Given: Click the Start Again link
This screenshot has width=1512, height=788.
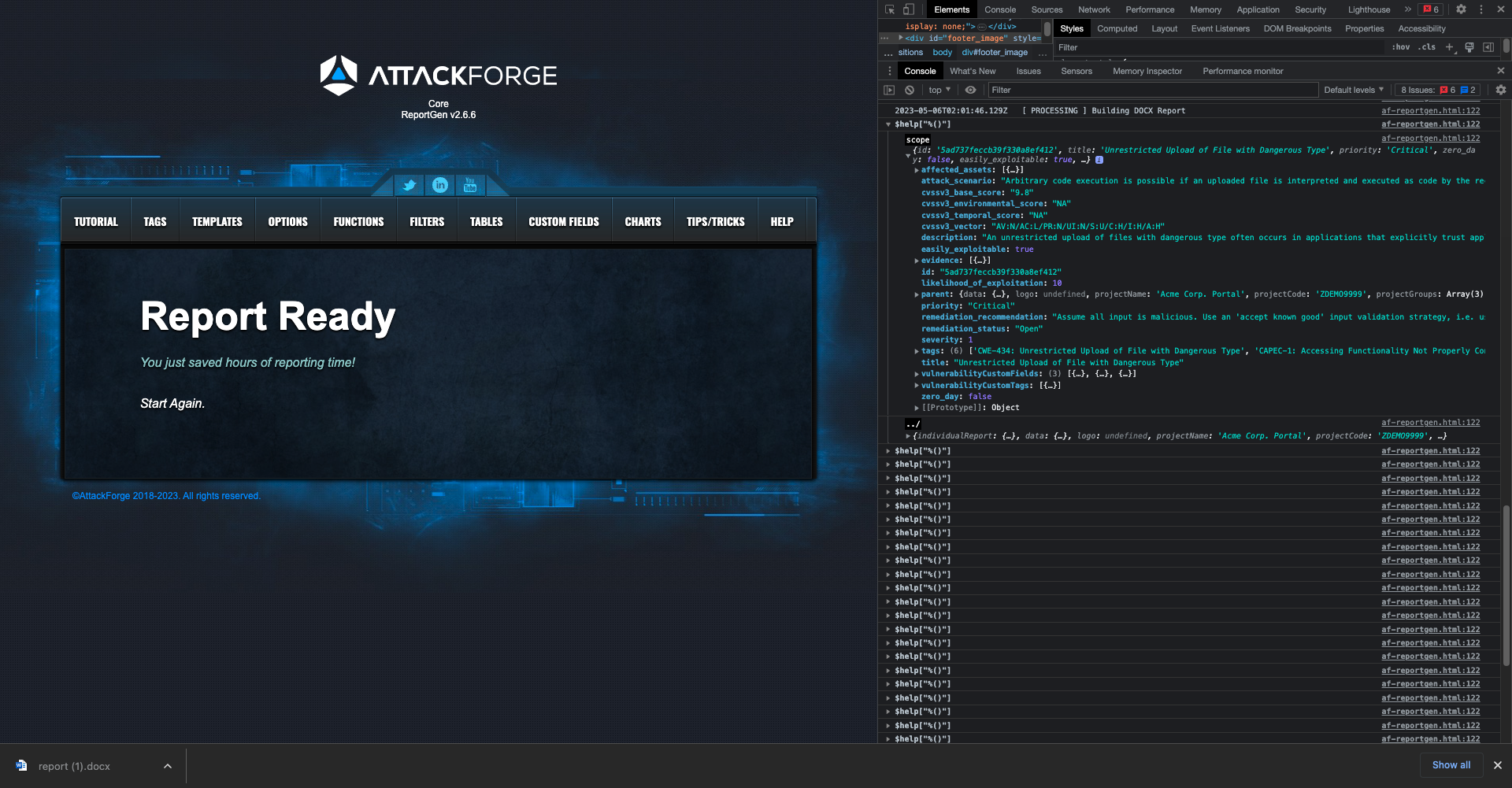Looking at the screenshot, I should click(172, 403).
